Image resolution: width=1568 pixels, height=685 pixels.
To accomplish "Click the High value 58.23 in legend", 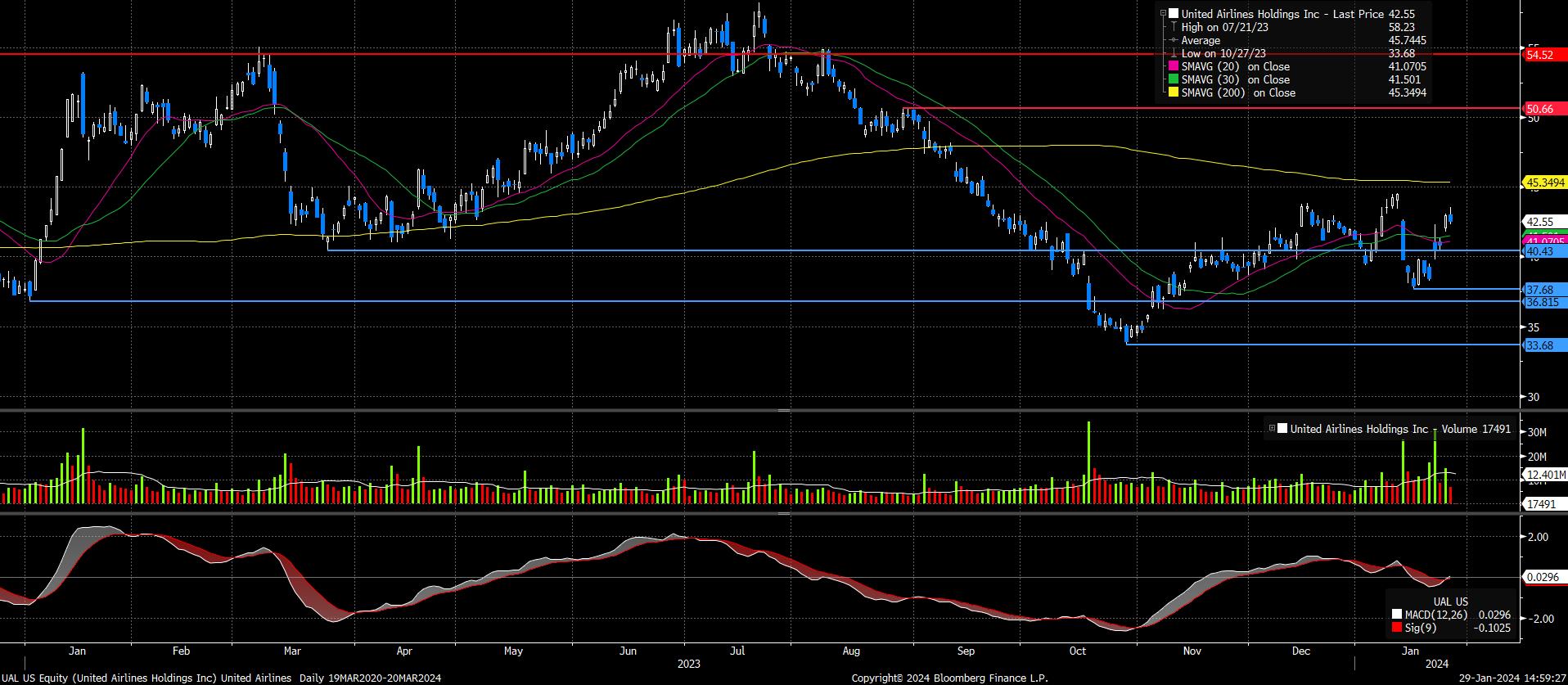I will click(x=1402, y=27).
